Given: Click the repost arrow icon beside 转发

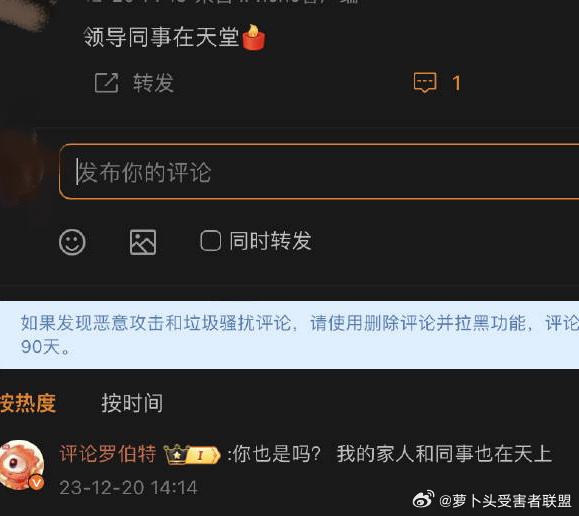Looking at the screenshot, I should click(x=106, y=82).
